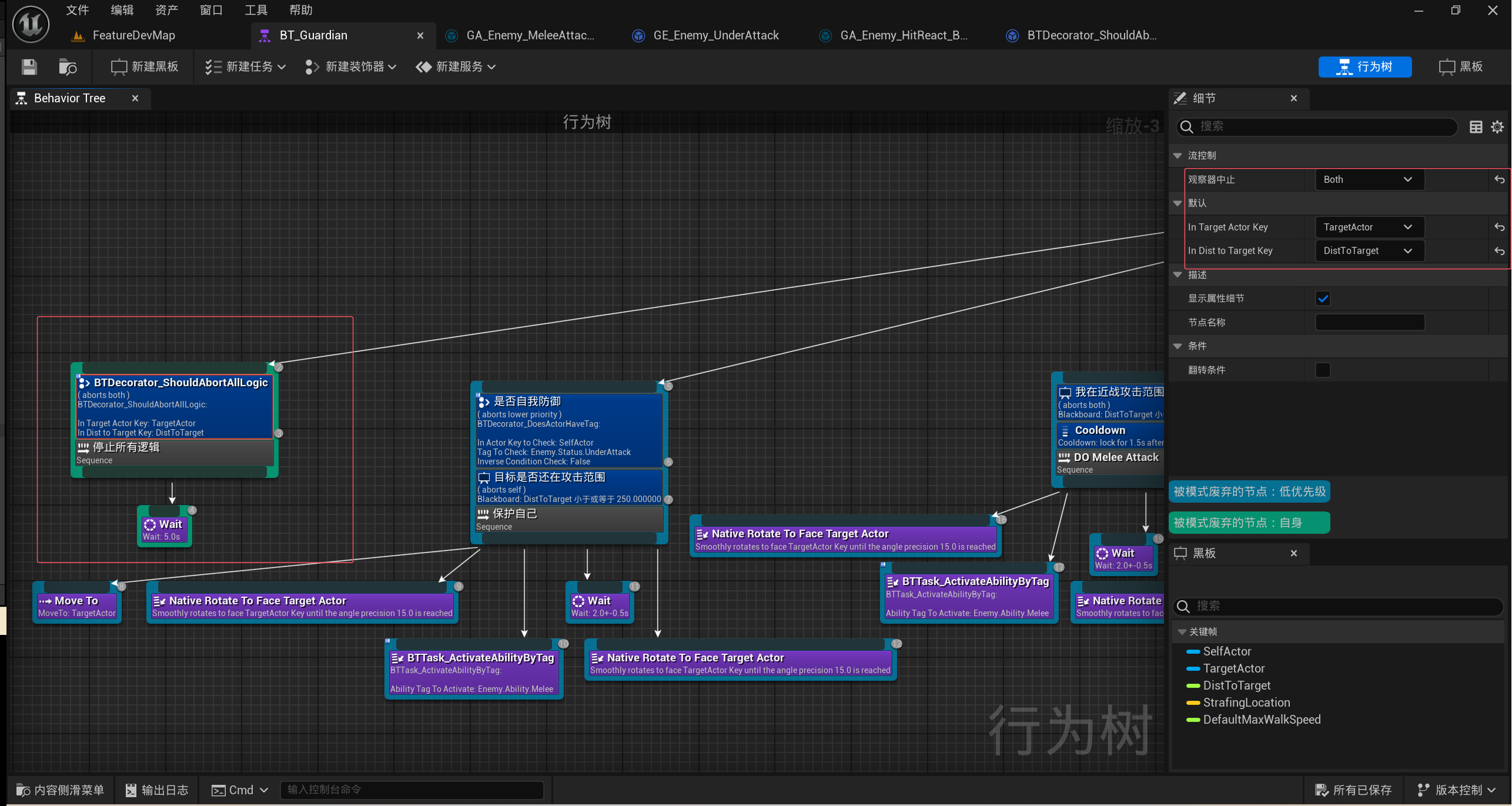
Task: Uncheck the show property details checkbox
Action: pos(1323,299)
